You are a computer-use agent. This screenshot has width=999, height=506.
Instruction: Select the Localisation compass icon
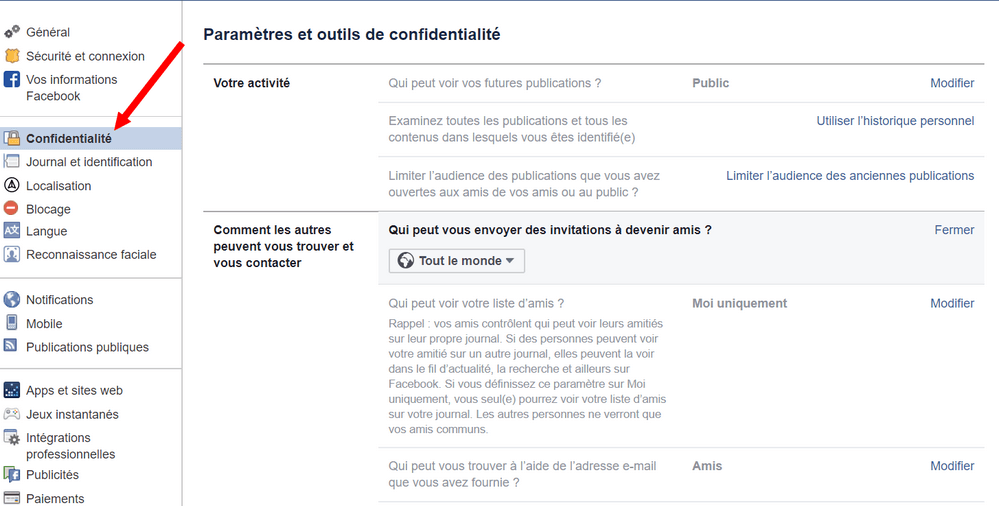coord(11,185)
